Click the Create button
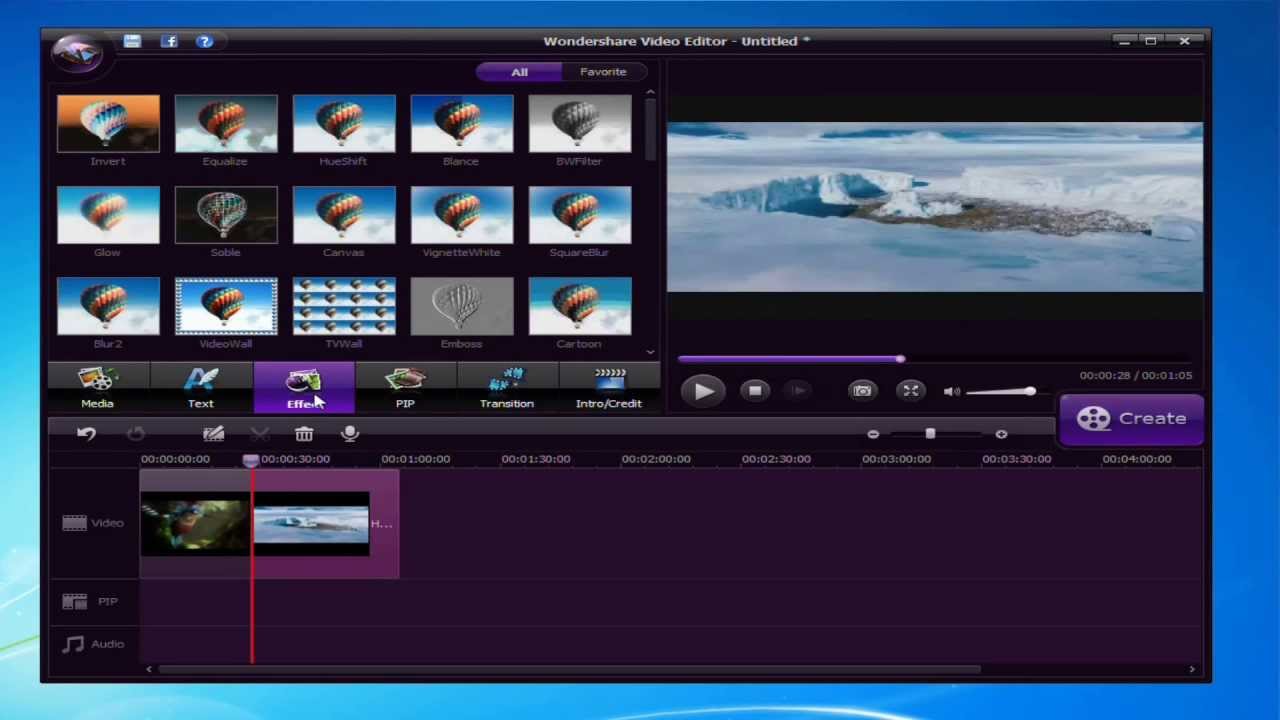Image resolution: width=1280 pixels, height=720 pixels. tap(1132, 419)
